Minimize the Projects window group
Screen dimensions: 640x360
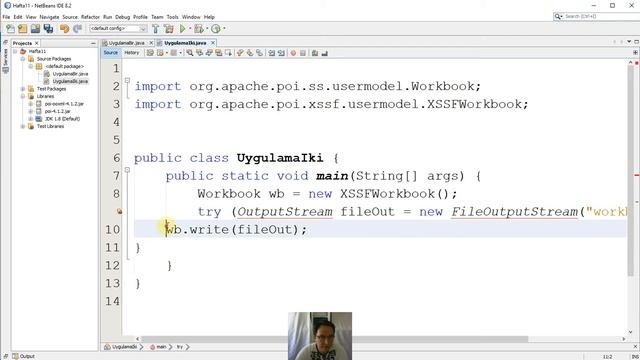pyautogui.click(x=93, y=43)
